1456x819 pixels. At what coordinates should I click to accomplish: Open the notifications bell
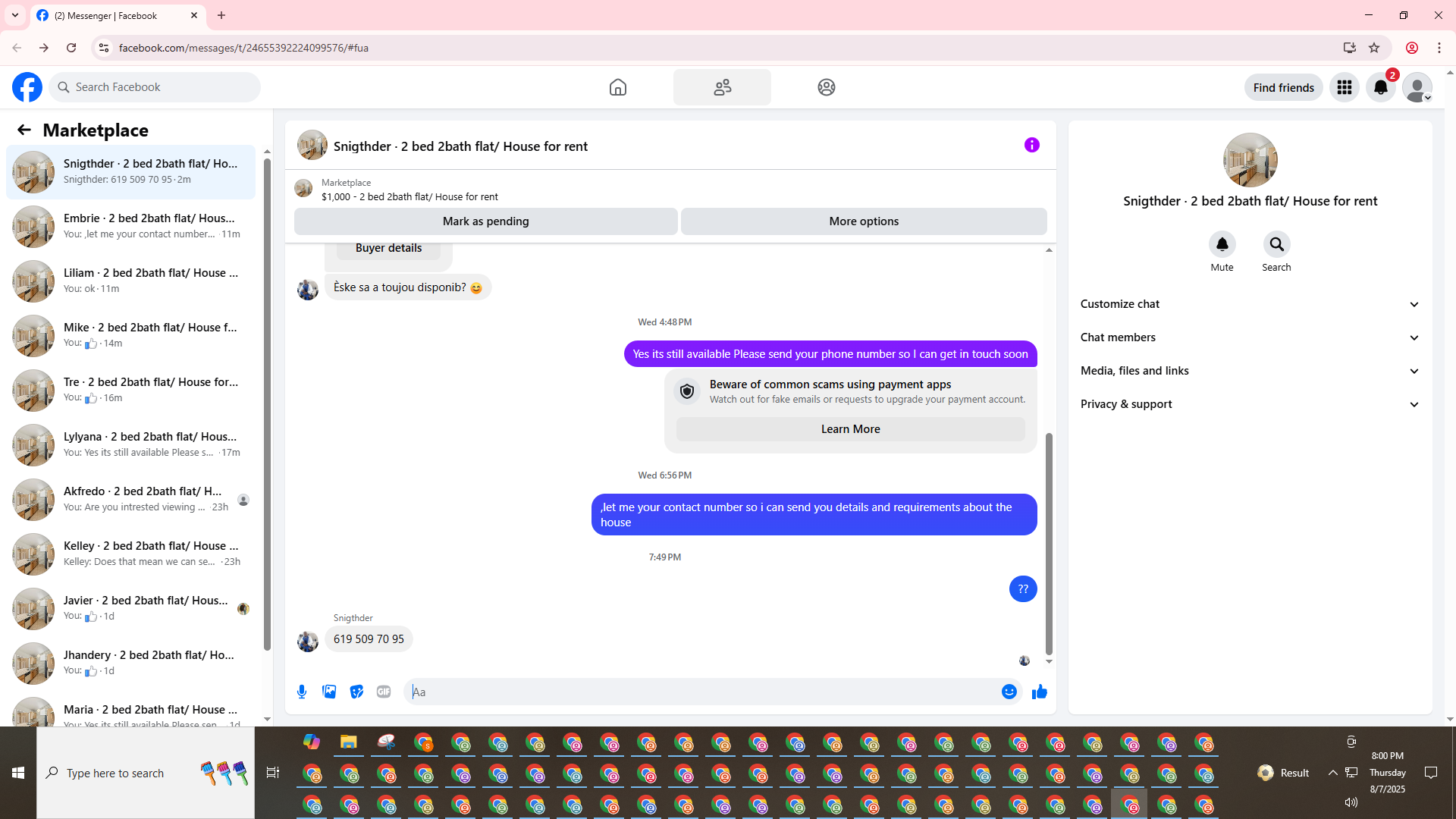(1381, 87)
